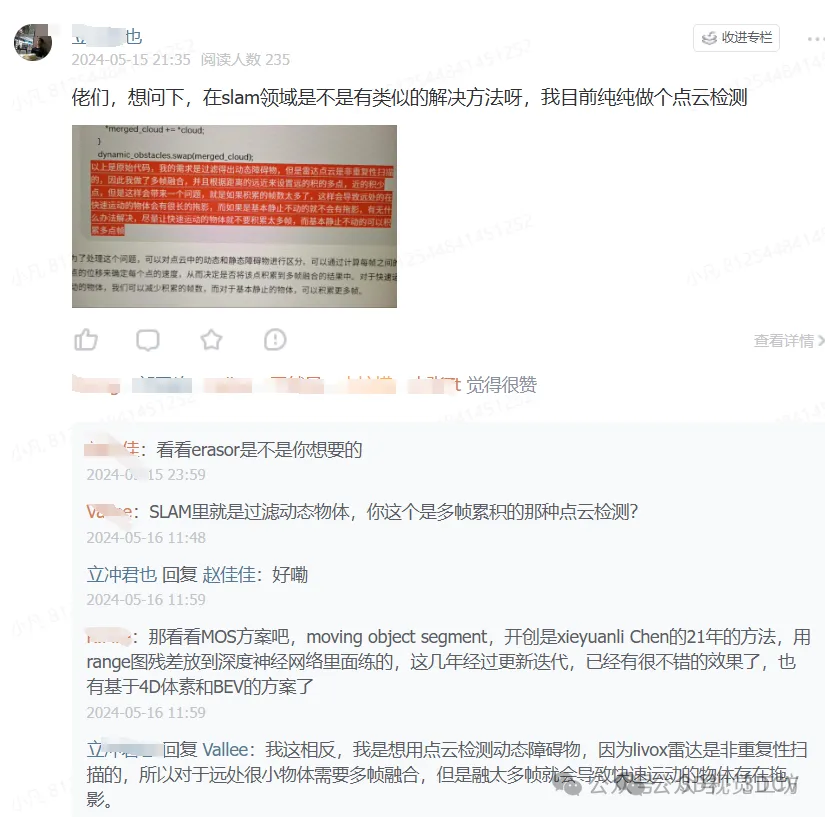This screenshot has height=817, width=825.
Task: Open the poster's avatar photo
Action: pyautogui.click(x=33, y=42)
